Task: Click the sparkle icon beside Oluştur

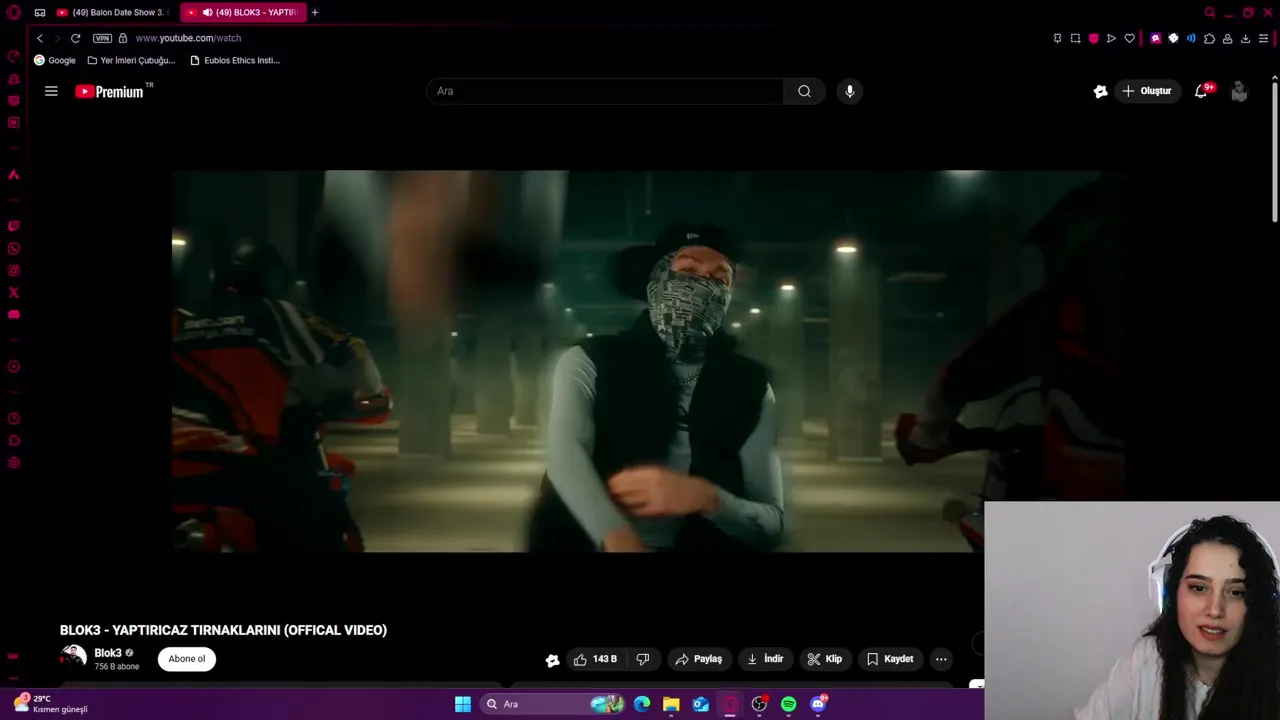Action: 1100,91
